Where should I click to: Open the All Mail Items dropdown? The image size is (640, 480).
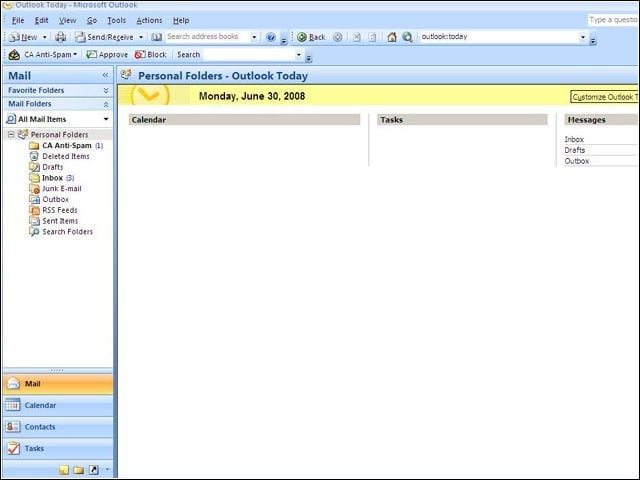(106, 119)
